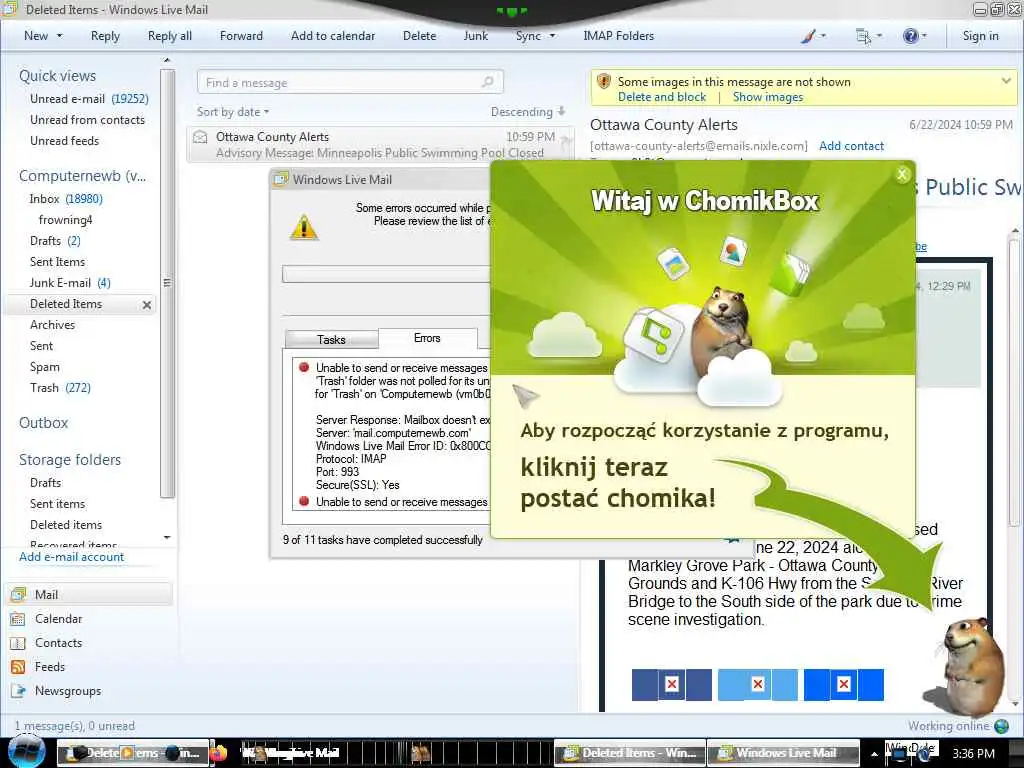1024x768 pixels.
Task: Click Junk in the toolbar
Action: pos(475,37)
